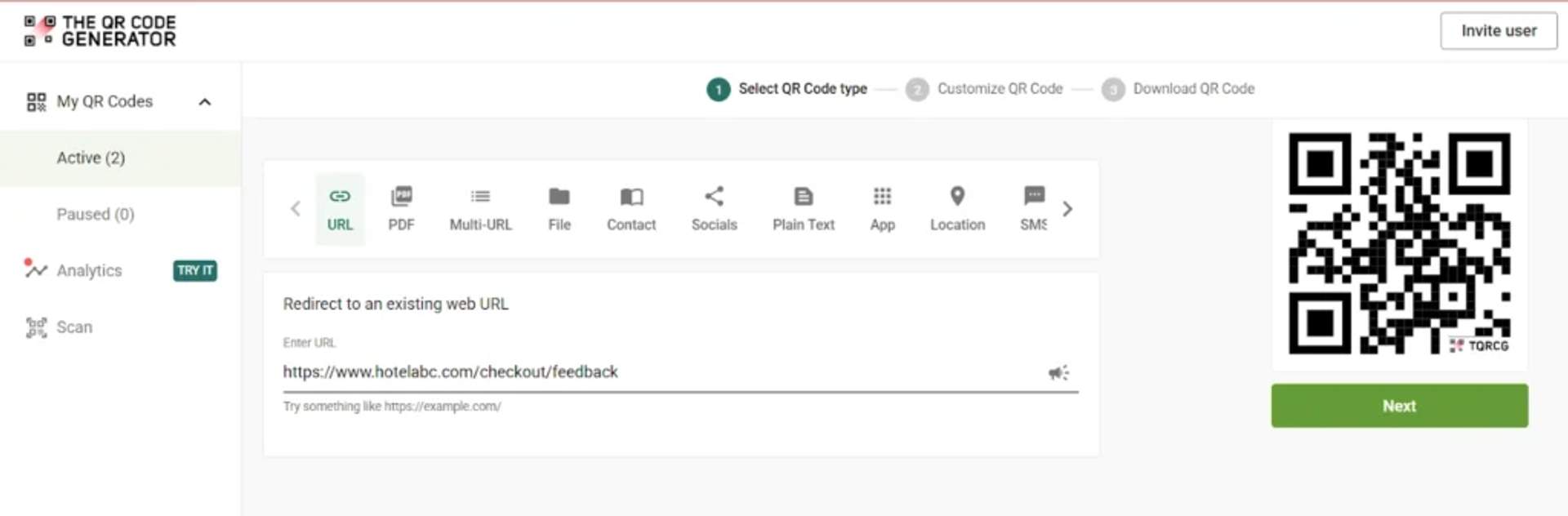Choose the Location QR code type
The width and height of the screenshot is (1568, 516).
coord(957,210)
